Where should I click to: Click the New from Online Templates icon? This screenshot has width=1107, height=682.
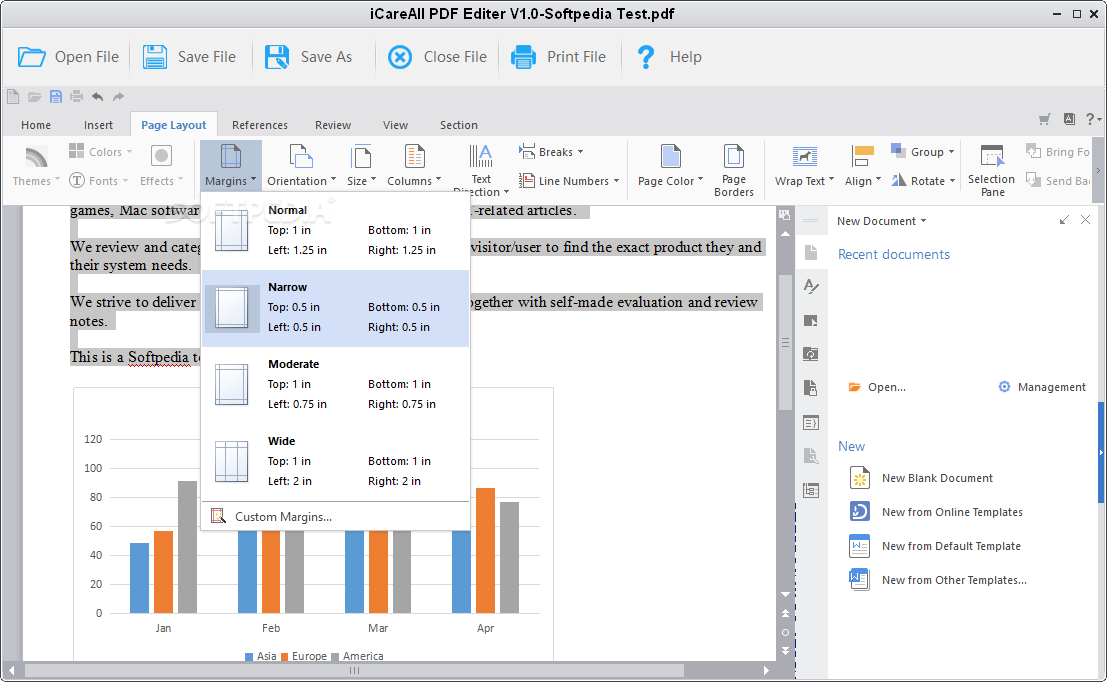(x=859, y=511)
